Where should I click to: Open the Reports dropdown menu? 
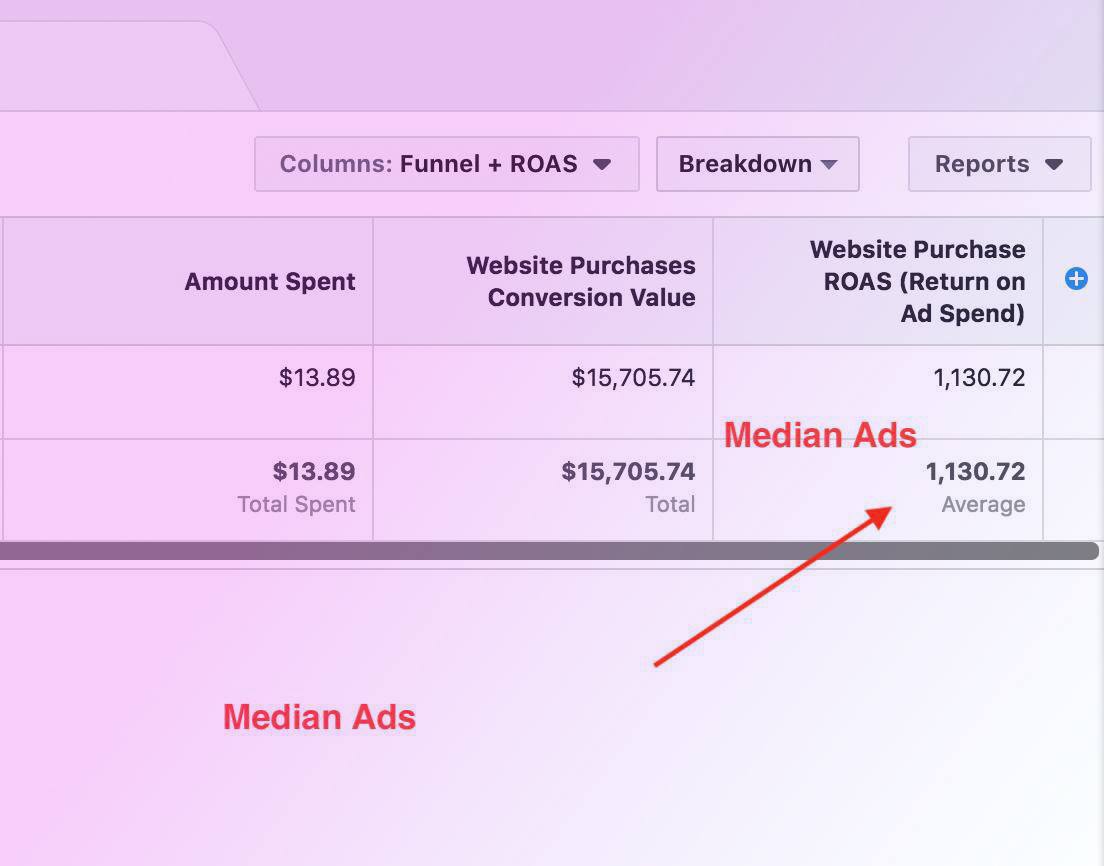click(x=999, y=164)
